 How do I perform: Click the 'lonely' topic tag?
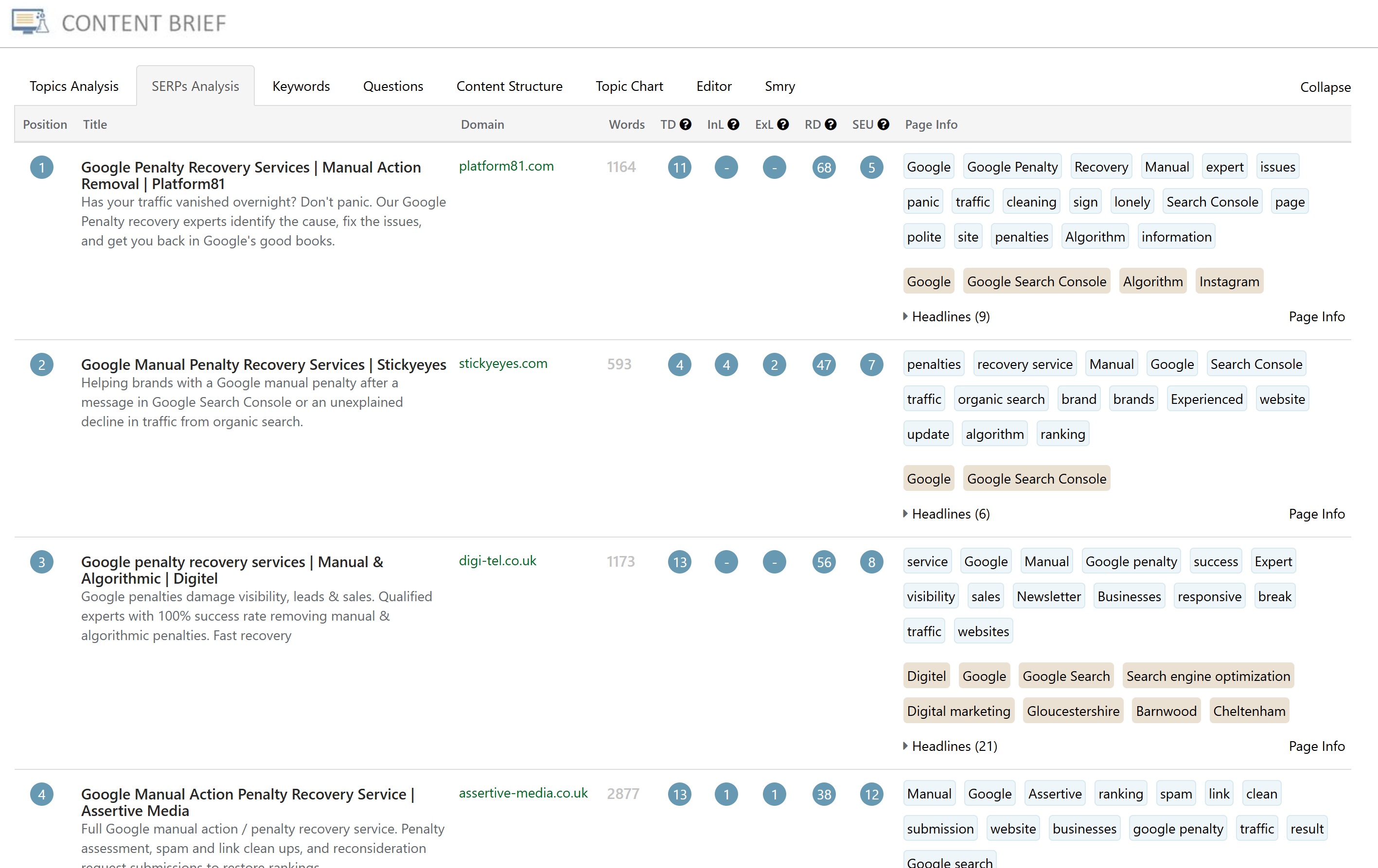(x=1132, y=202)
